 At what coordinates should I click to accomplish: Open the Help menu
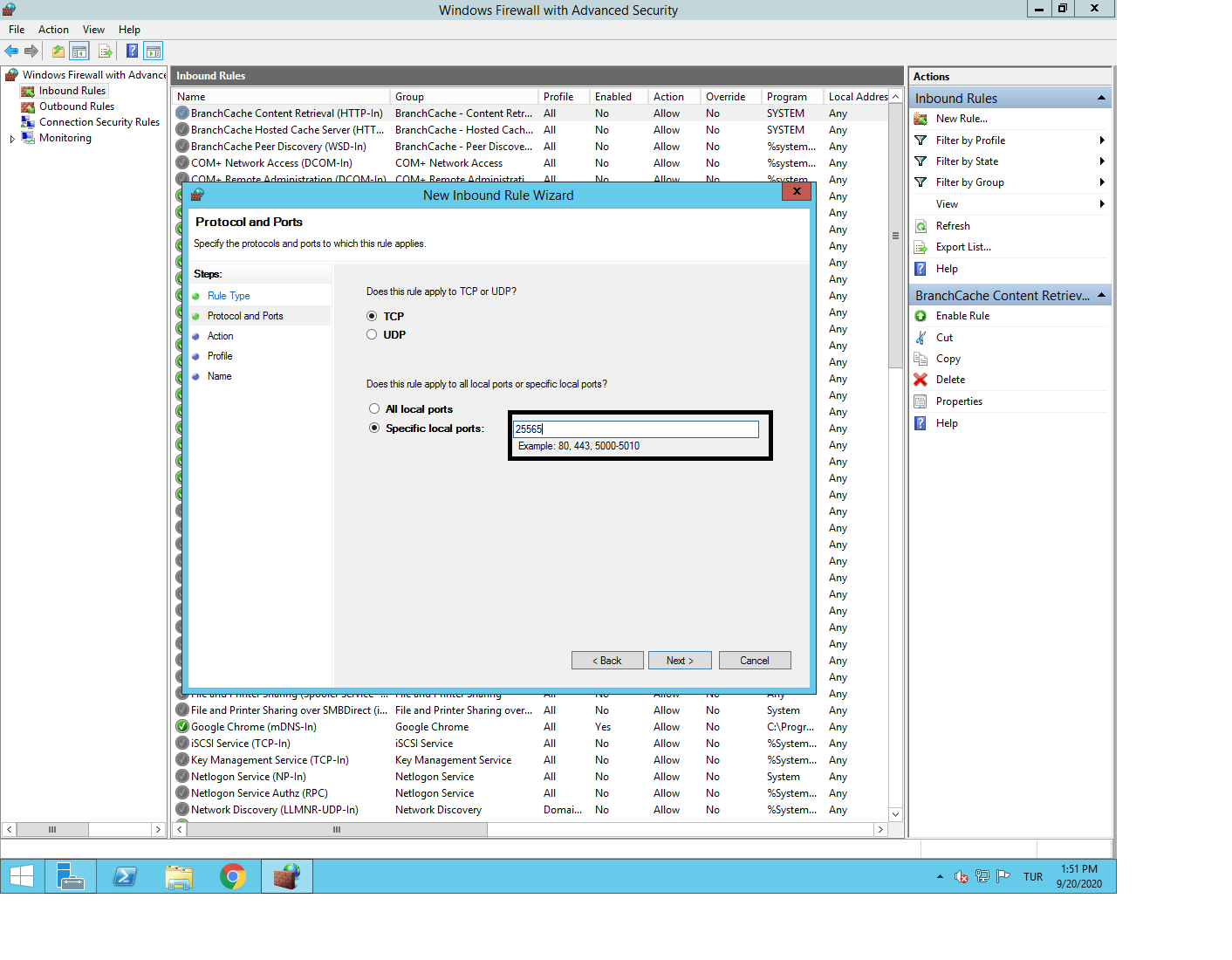coord(129,30)
